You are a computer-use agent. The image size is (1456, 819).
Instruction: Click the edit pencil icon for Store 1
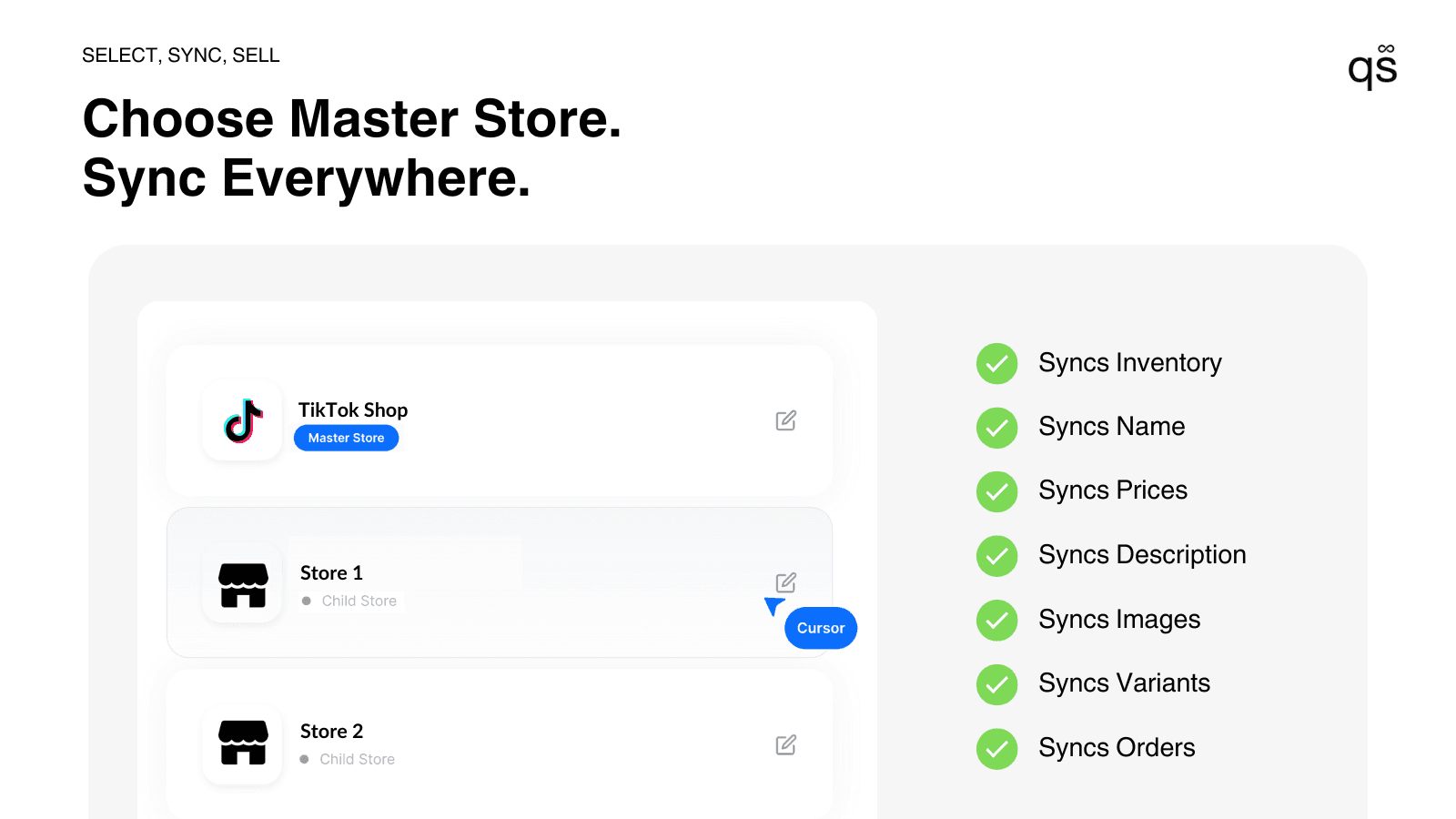785,581
